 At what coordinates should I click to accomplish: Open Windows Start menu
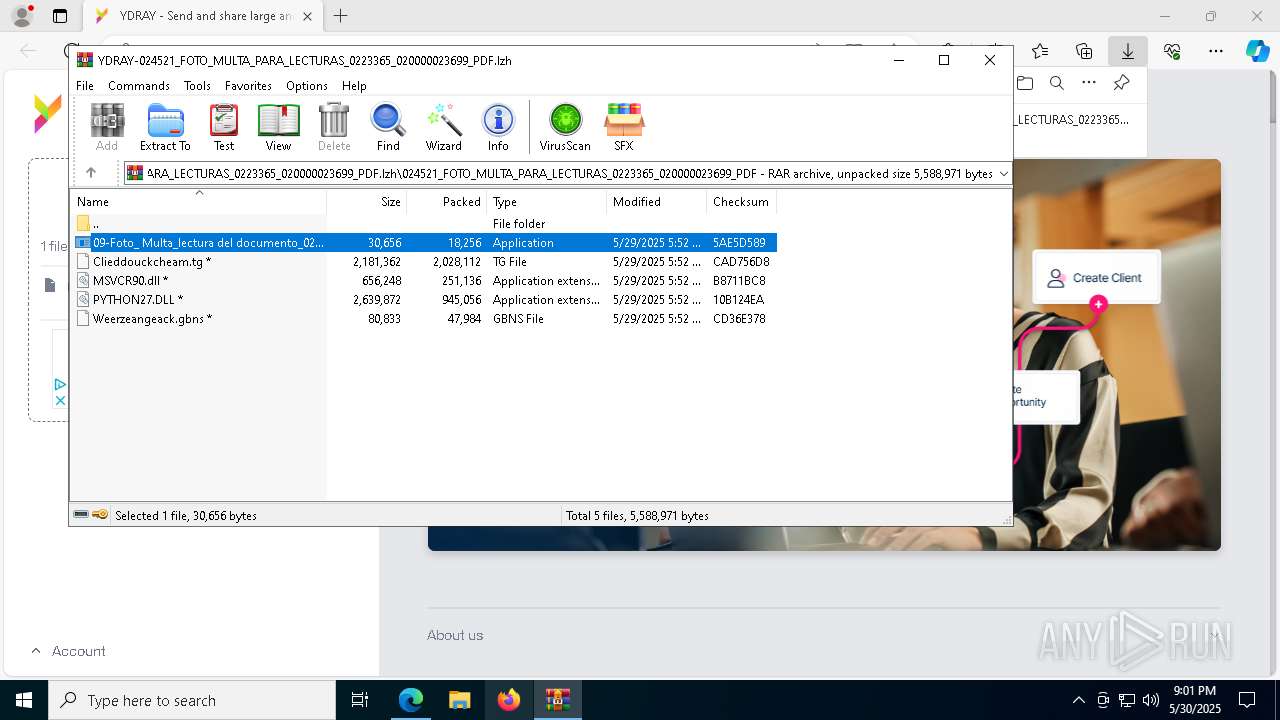click(x=24, y=700)
